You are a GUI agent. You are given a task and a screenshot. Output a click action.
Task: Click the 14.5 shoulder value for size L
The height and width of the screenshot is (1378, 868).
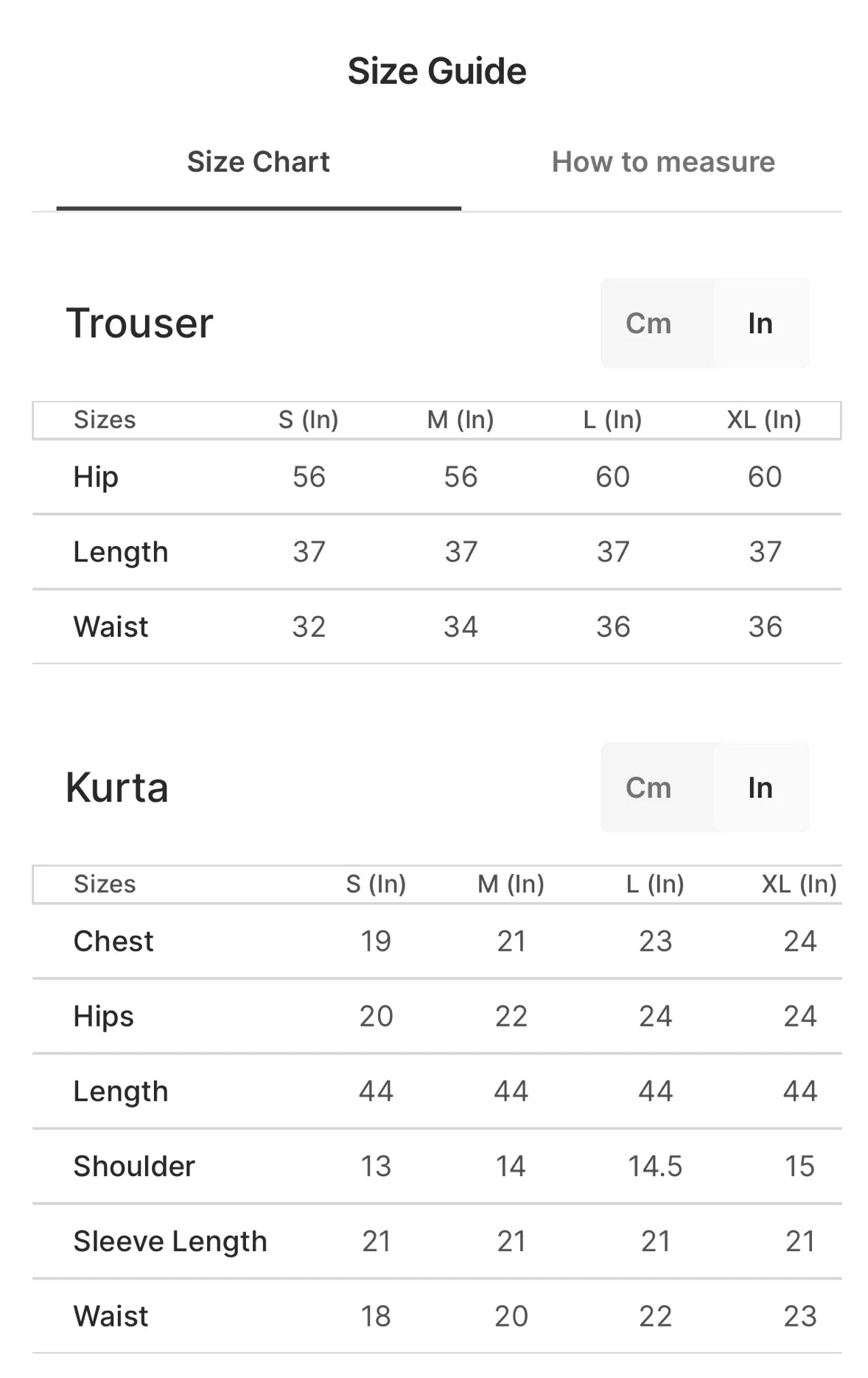(655, 1167)
